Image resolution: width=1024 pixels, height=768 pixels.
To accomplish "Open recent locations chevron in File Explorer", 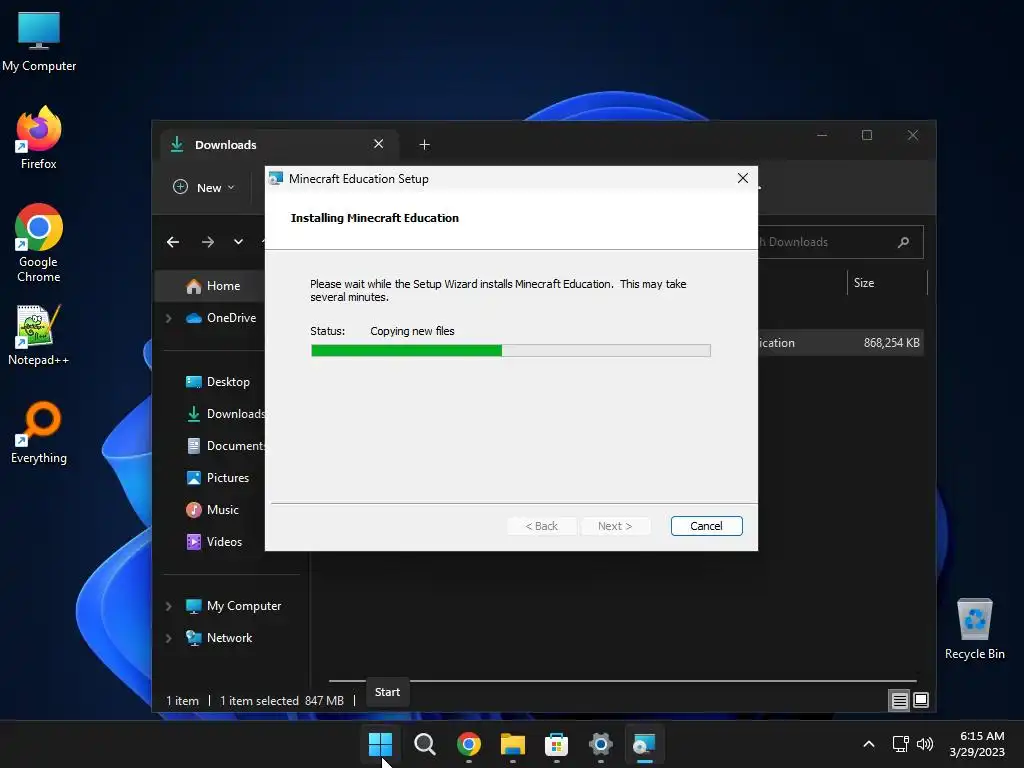I will 238,242.
